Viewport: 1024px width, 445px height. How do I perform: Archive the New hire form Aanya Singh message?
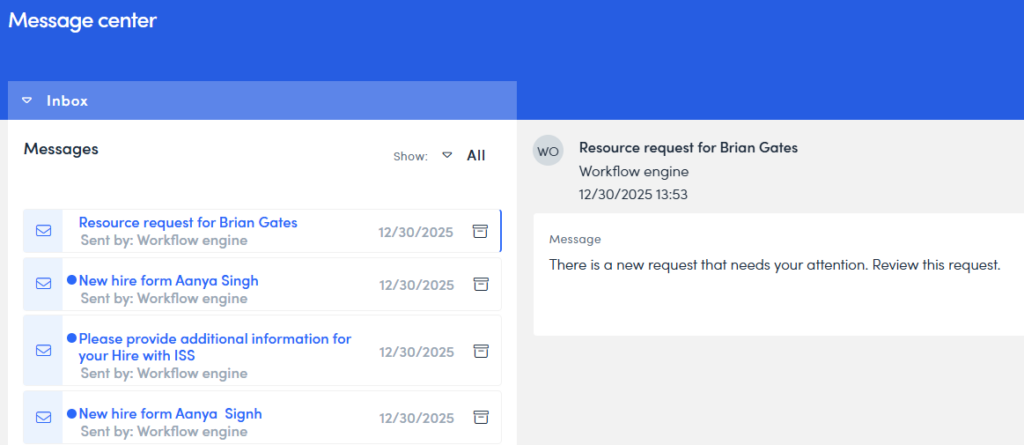(x=480, y=284)
